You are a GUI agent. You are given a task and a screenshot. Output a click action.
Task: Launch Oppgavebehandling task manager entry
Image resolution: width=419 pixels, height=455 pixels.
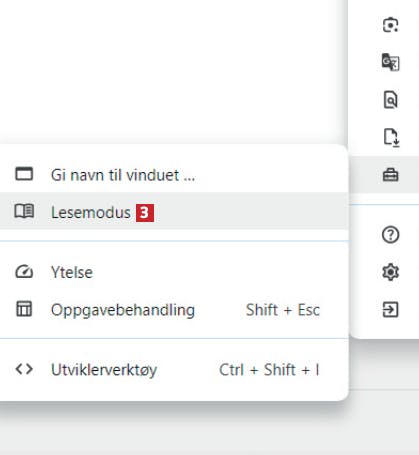(174, 310)
